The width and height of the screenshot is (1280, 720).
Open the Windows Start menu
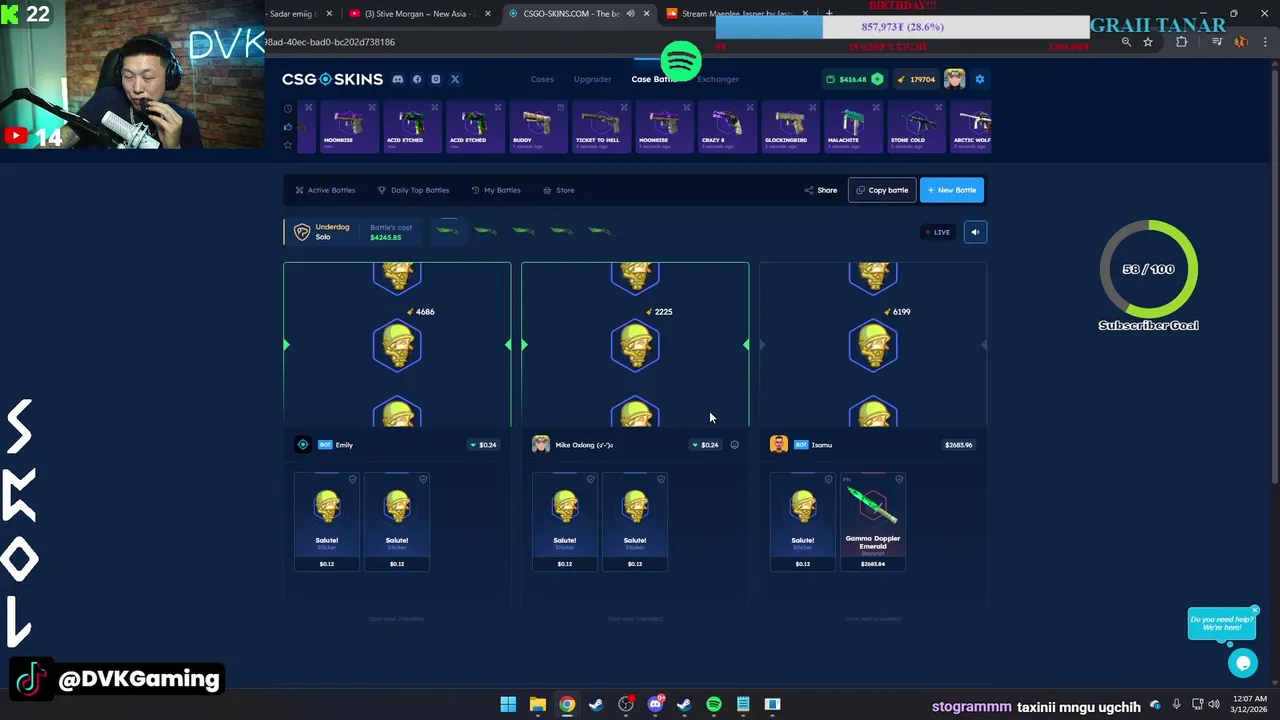508,705
